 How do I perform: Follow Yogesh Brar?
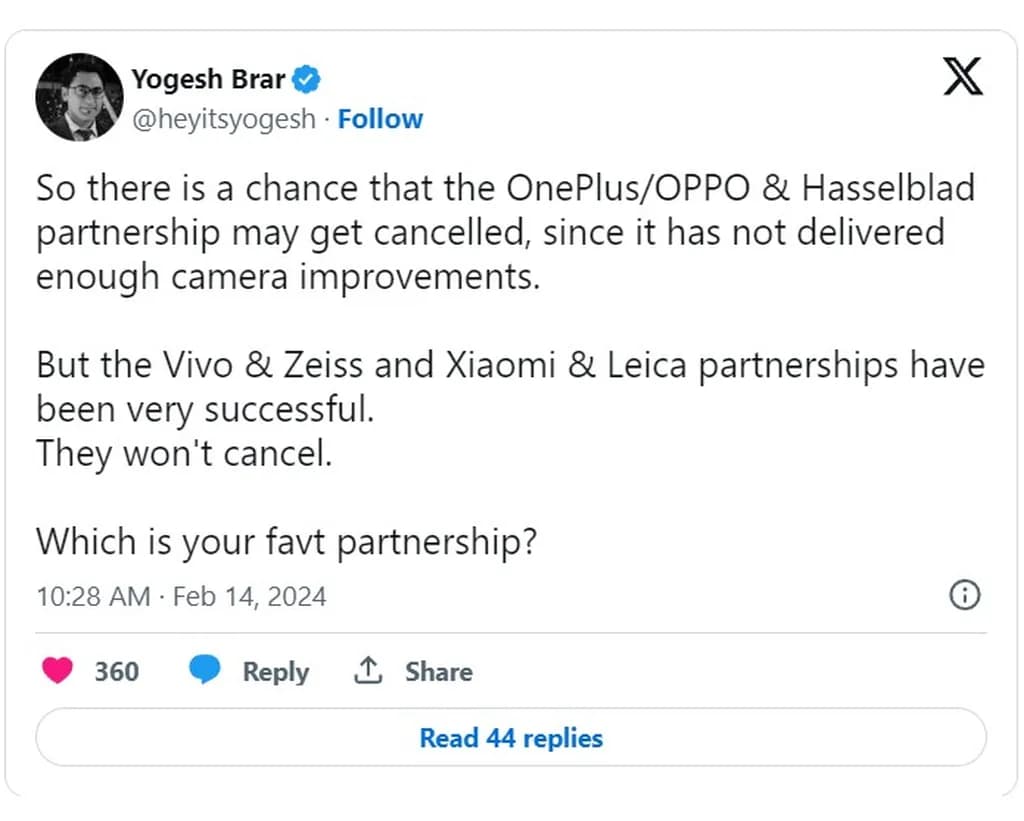380,119
